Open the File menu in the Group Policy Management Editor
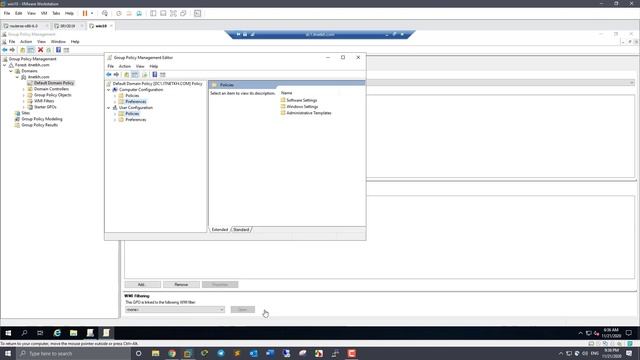The width and height of the screenshot is (640, 360). pos(111,66)
